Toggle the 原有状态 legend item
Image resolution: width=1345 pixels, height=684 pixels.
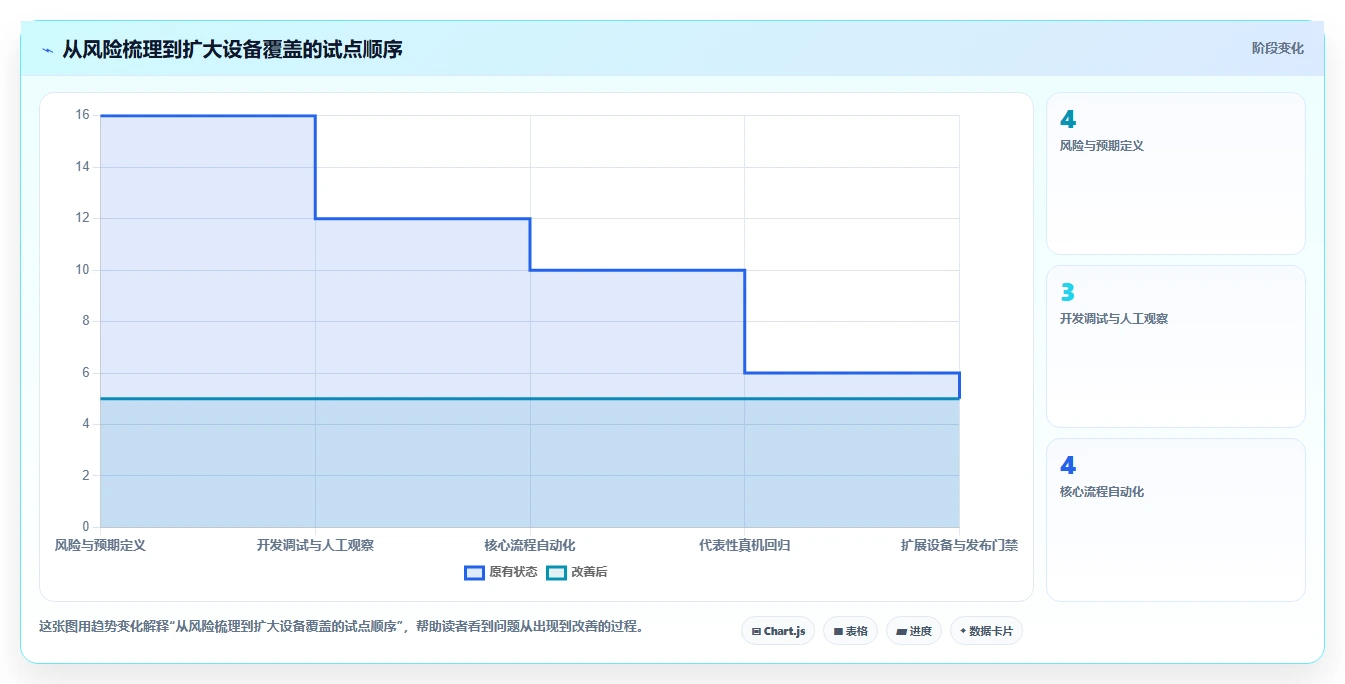coord(501,572)
